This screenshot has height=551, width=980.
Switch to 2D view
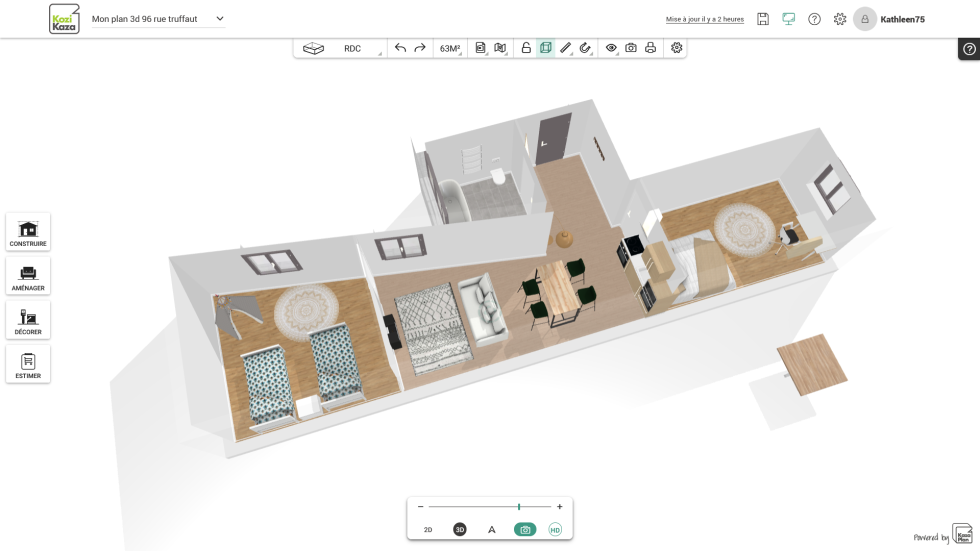pyautogui.click(x=428, y=530)
